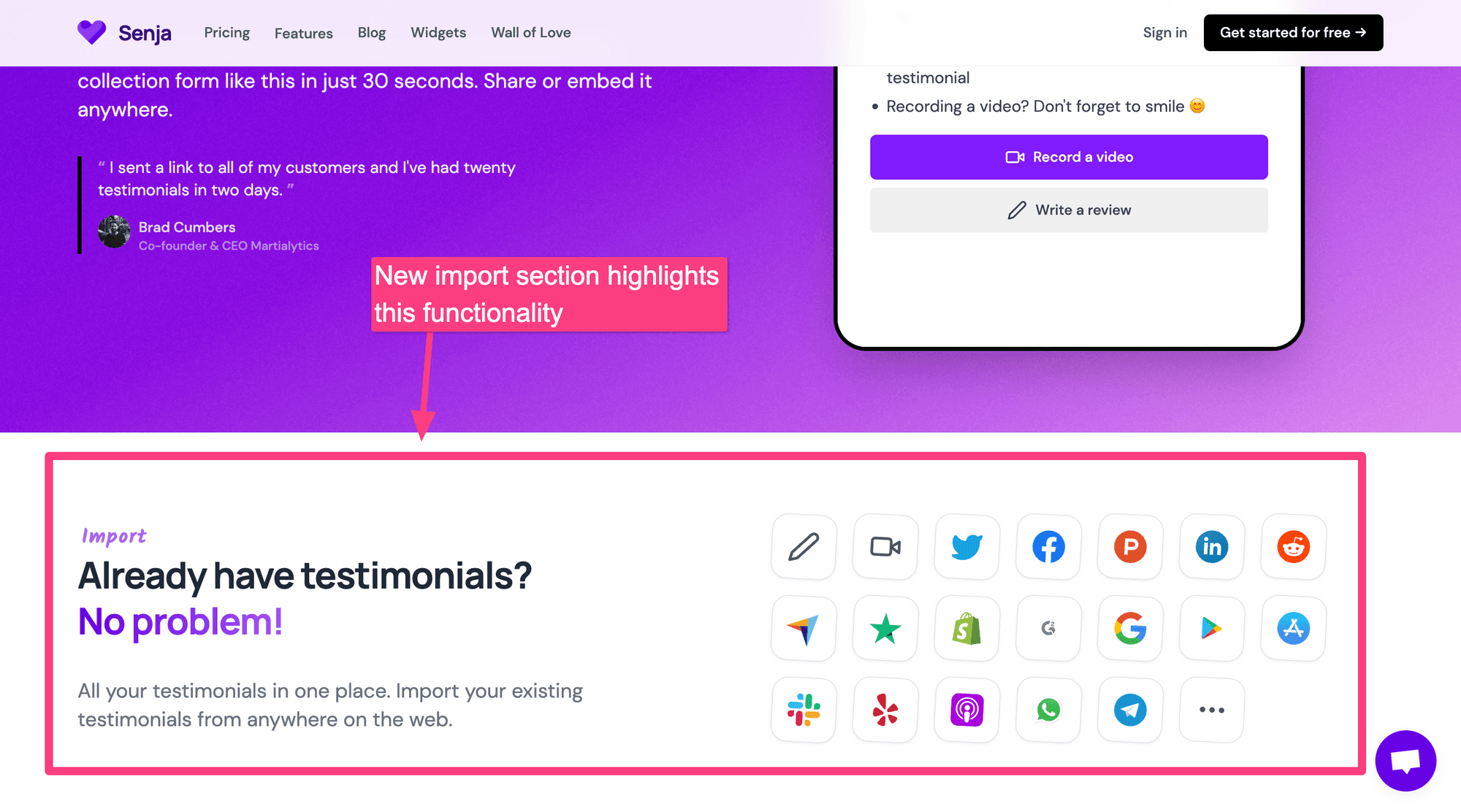Click the Record a video button
The height and width of the screenshot is (812, 1461).
(1069, 157)
